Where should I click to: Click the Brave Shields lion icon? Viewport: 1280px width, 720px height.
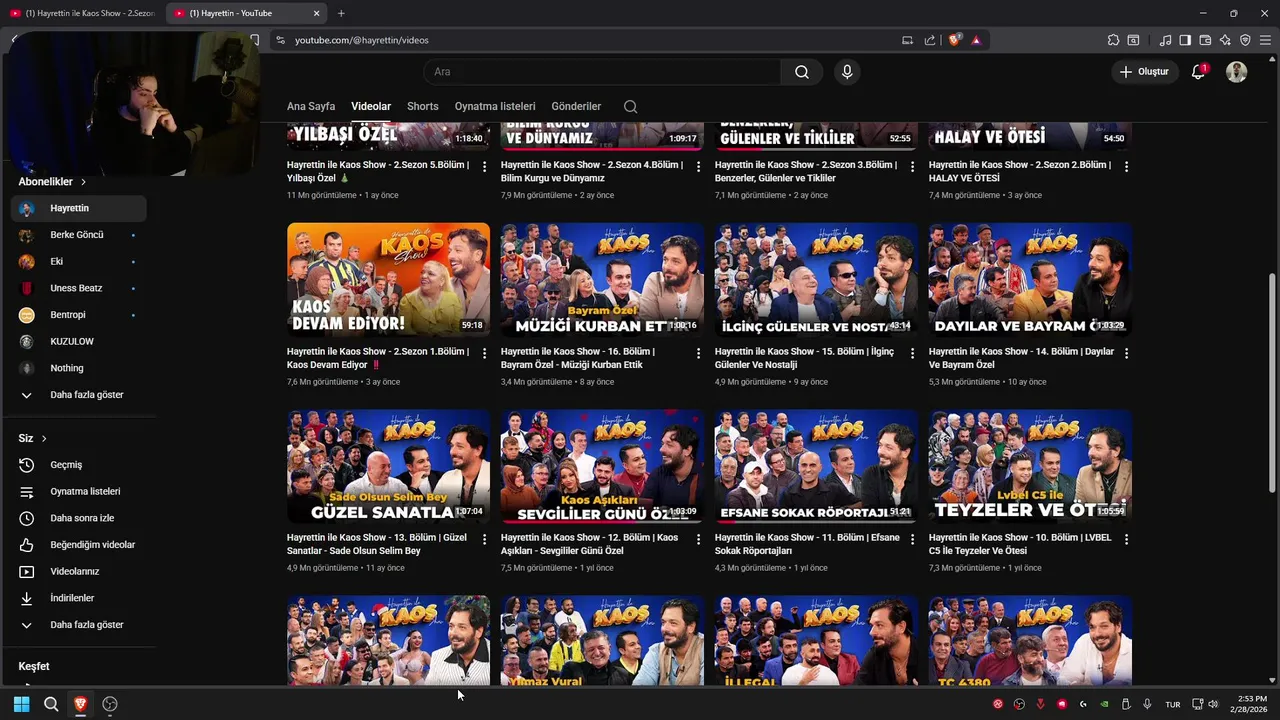click(x=954, y=40)
